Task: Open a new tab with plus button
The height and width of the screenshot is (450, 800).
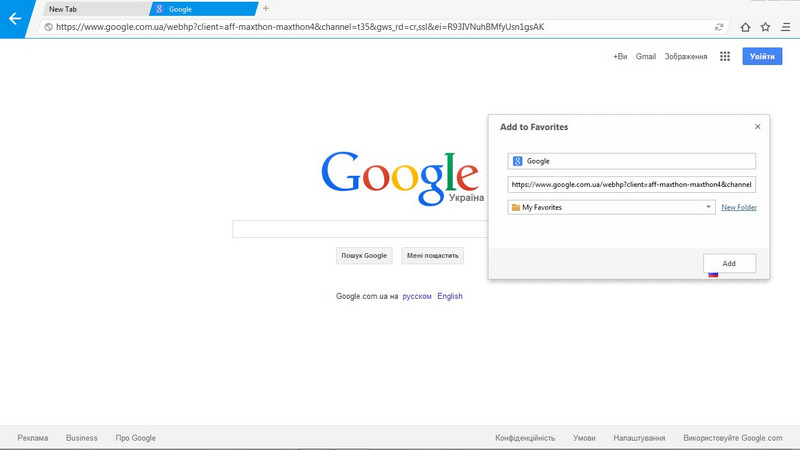Action: 266,8
